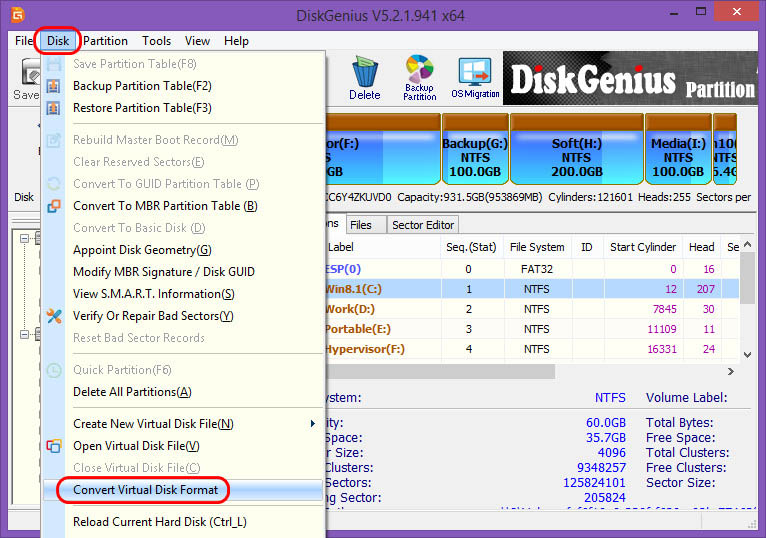Open View S.M.A.R.T. Information

pos(184,294)
